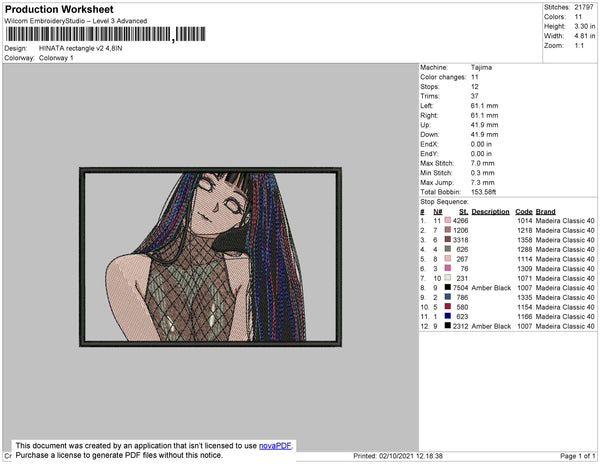Image resolution: width=600 pixels, height=464 pixels.
Task: Pick the salmon swatch for code 1218
Action: [448, 230]
